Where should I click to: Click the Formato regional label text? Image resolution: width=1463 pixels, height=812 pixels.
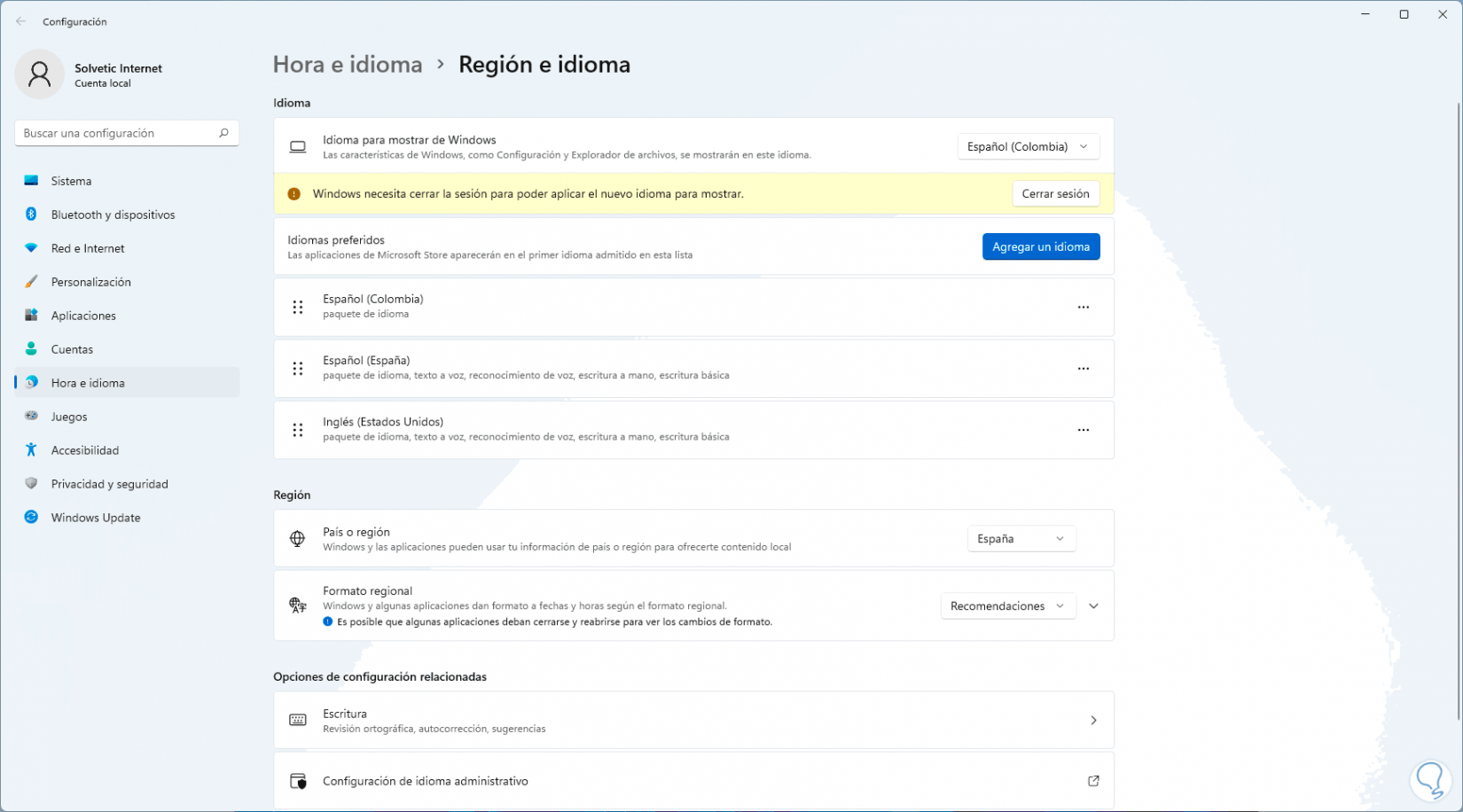tap(368, 590)
